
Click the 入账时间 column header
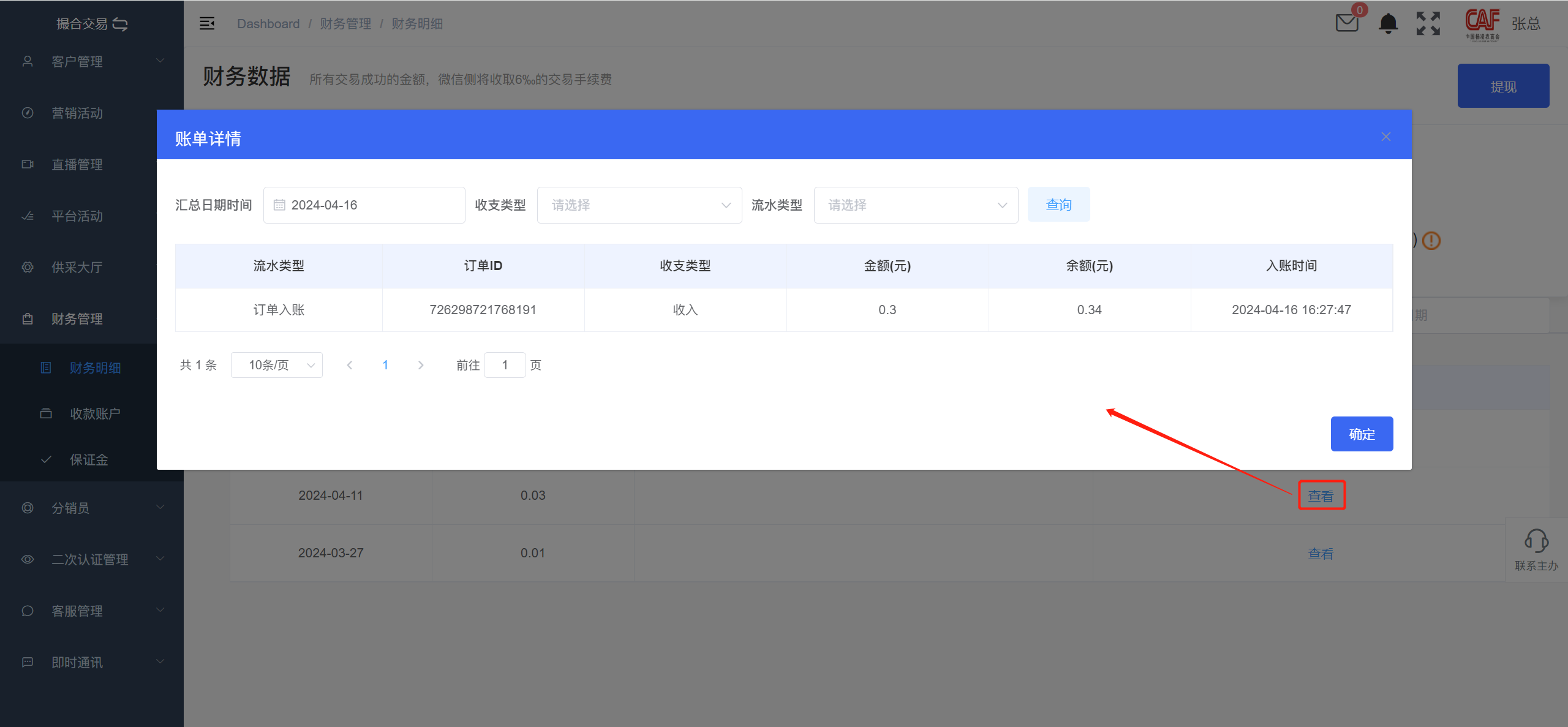click(x=1291, y=266)
